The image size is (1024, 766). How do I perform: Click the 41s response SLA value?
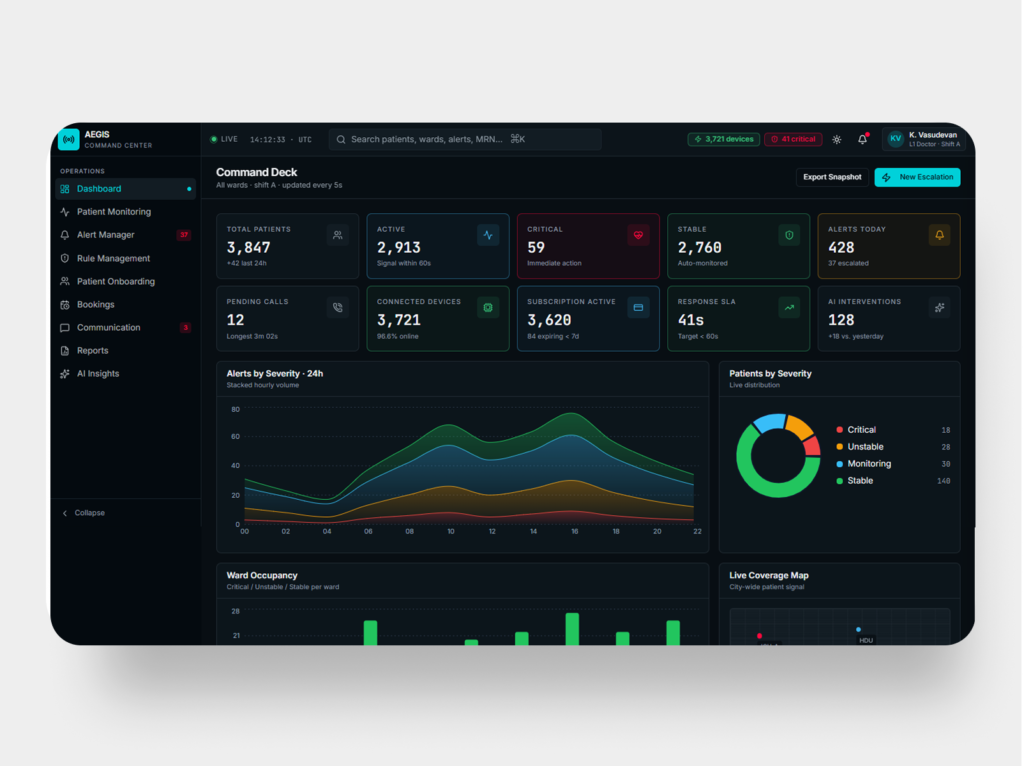(x=690, y=321)
